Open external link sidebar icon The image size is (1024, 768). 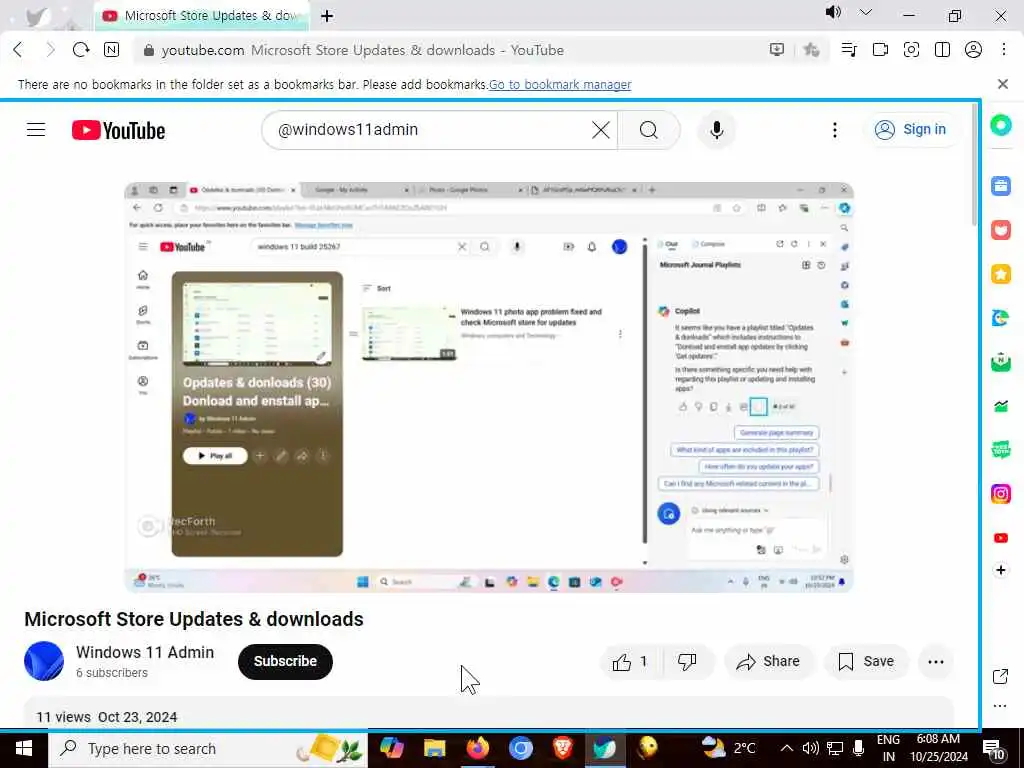pyautogui.click(x=1000, y=677)
